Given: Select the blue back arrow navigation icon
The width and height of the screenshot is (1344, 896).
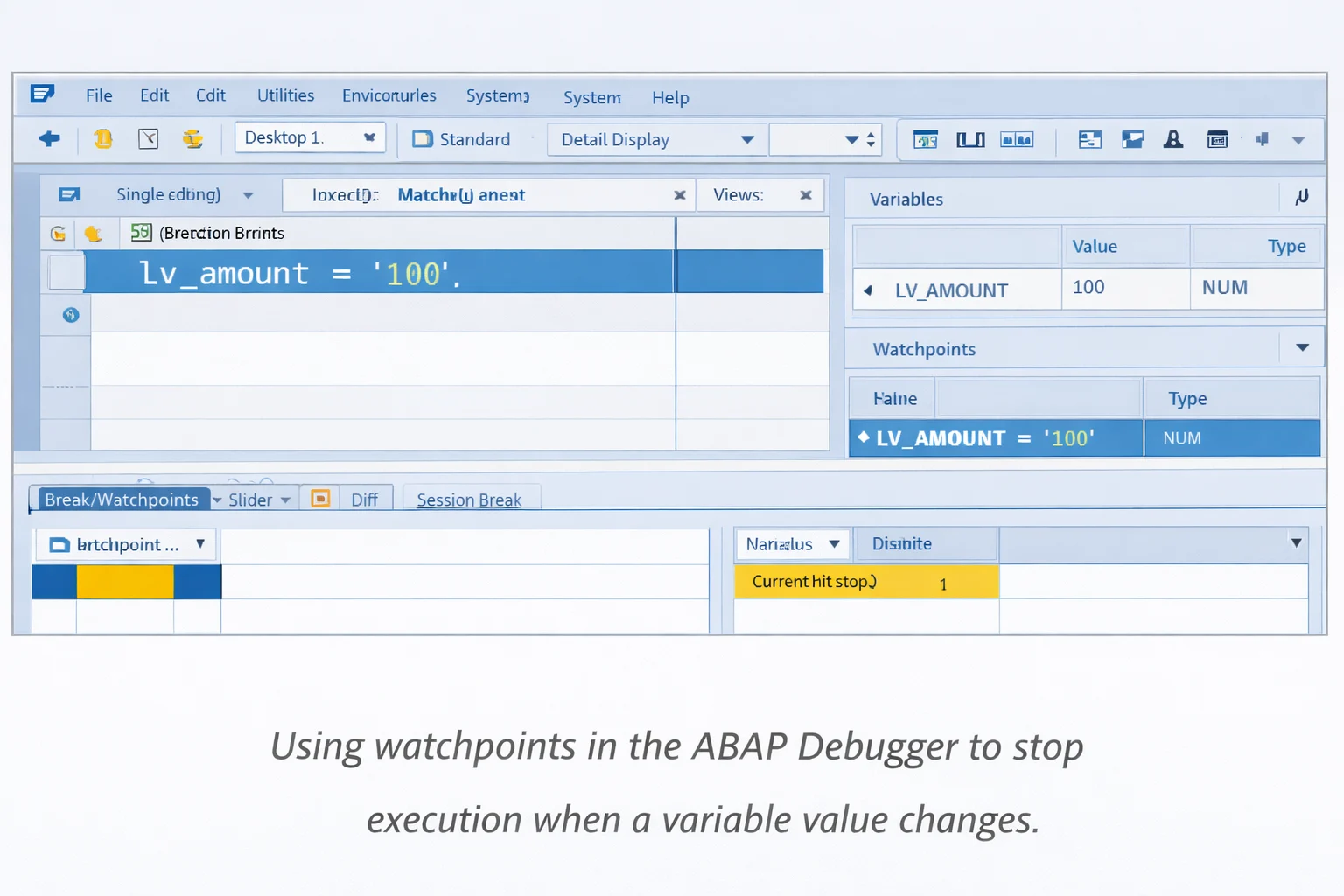Looking at the screenshot, I should coord(49,139).
